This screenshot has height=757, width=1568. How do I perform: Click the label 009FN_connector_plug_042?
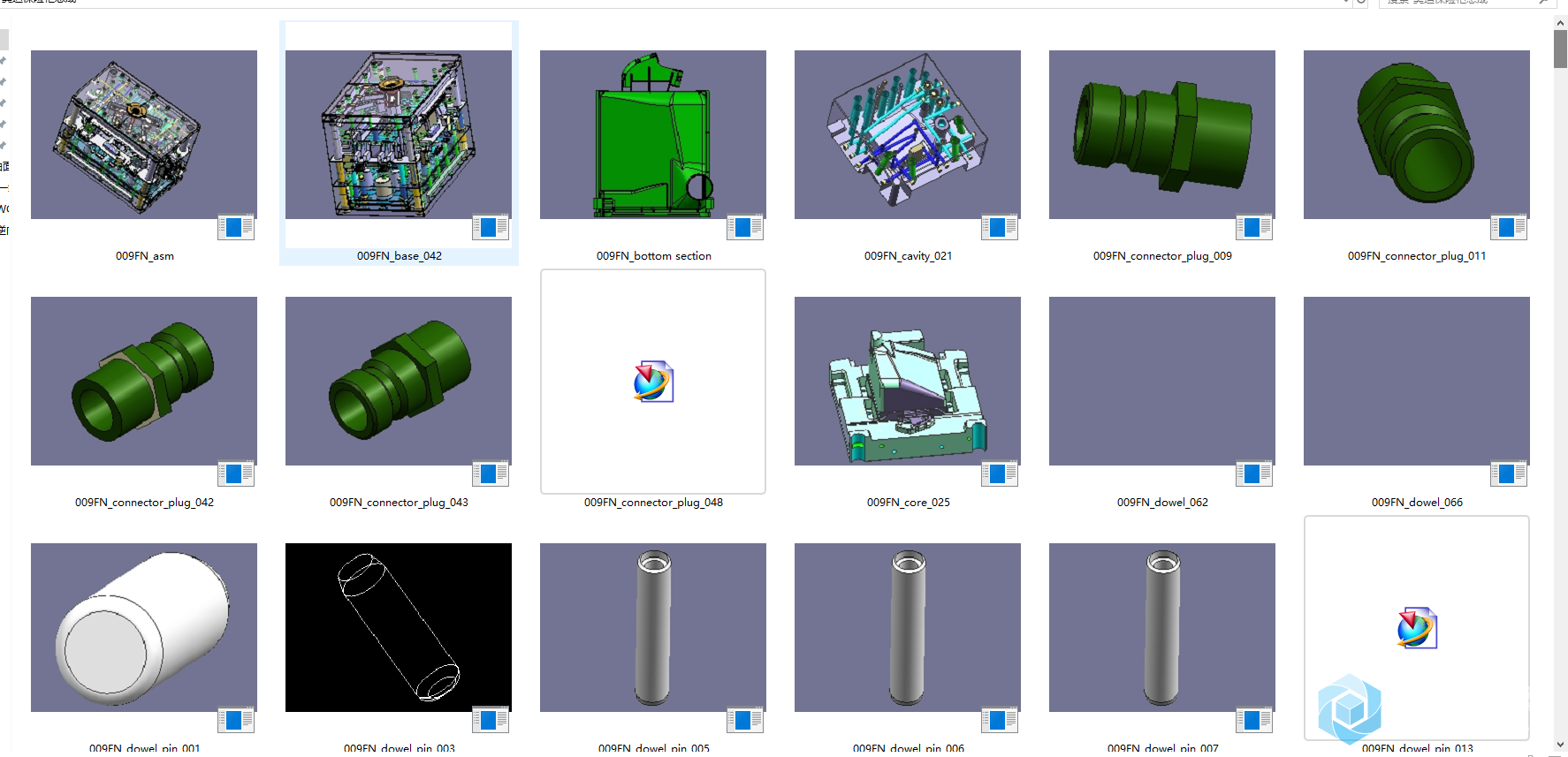click(x=144, y=503)
